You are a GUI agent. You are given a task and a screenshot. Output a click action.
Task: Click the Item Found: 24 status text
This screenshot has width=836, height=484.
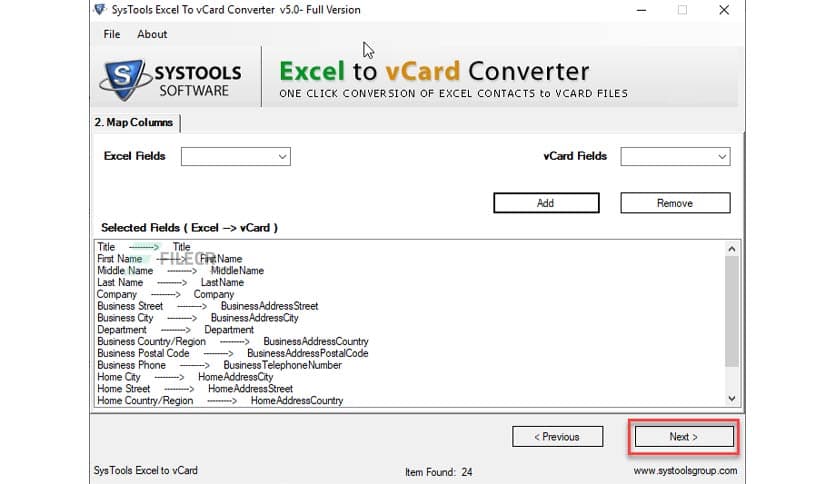[438, 472]
